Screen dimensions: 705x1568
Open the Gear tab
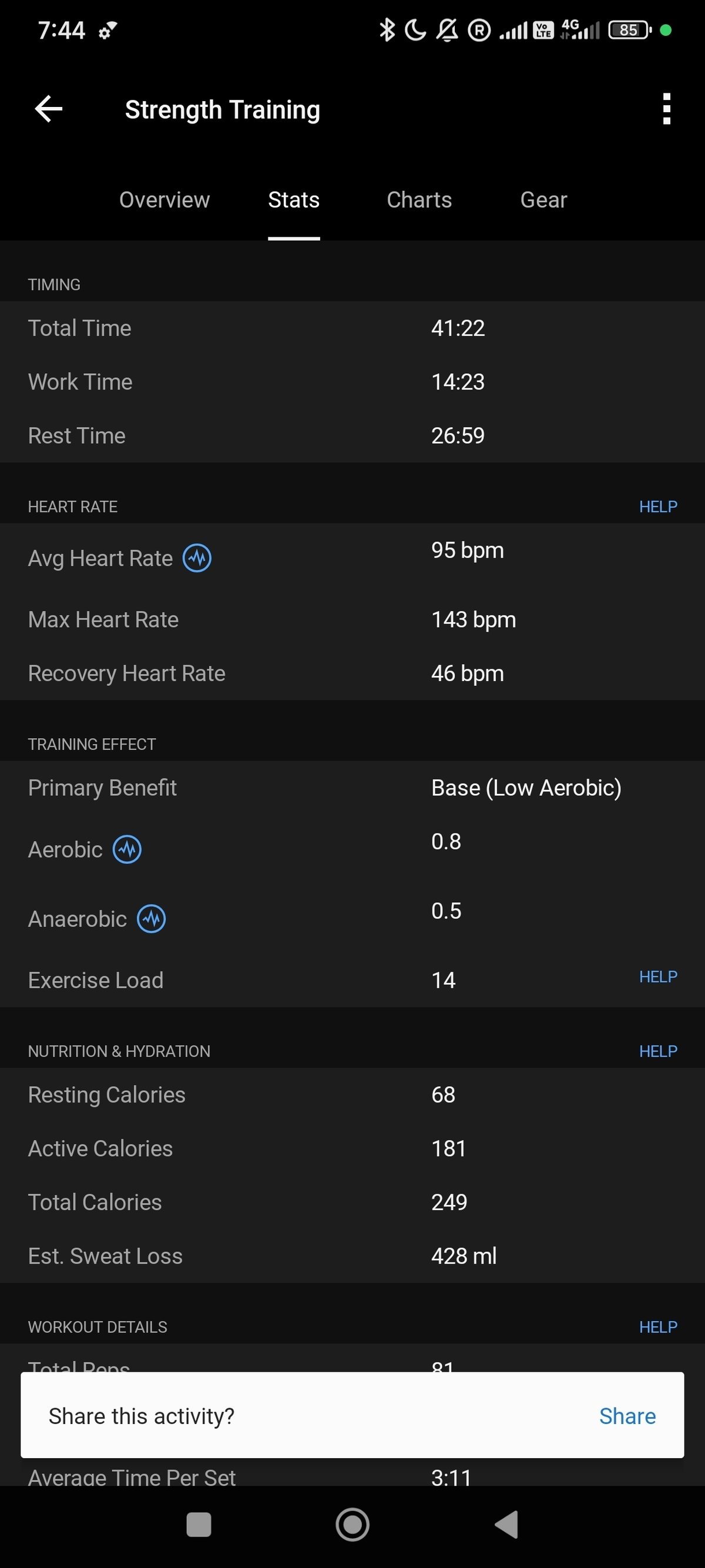(x=543, y=200)
